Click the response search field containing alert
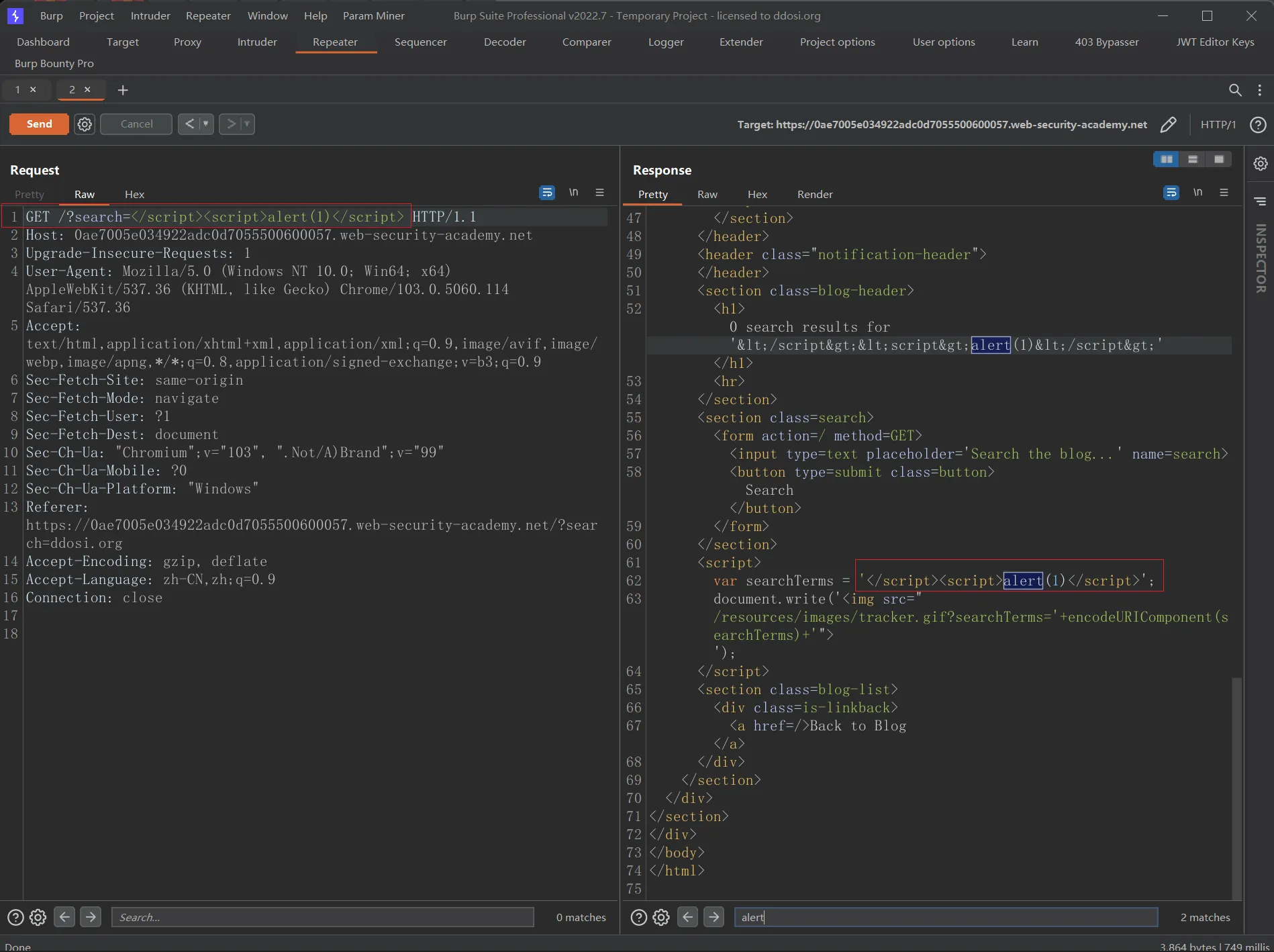The image size is (1274, 952). pos(946,917)
